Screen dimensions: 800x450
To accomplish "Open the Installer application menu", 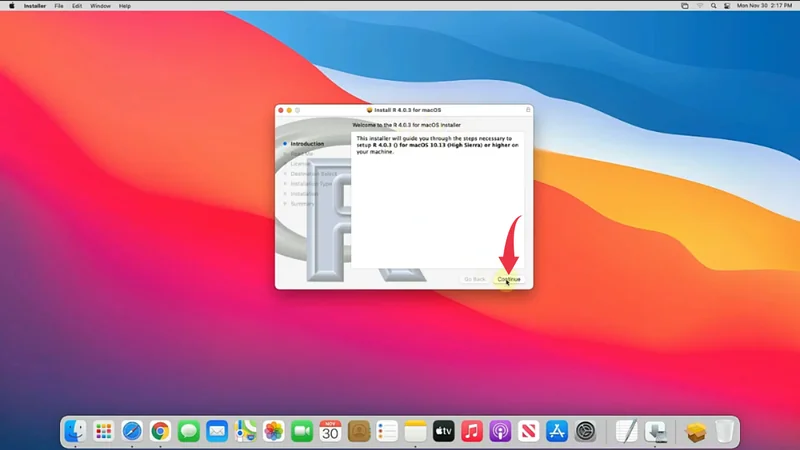I will [34, 6].
